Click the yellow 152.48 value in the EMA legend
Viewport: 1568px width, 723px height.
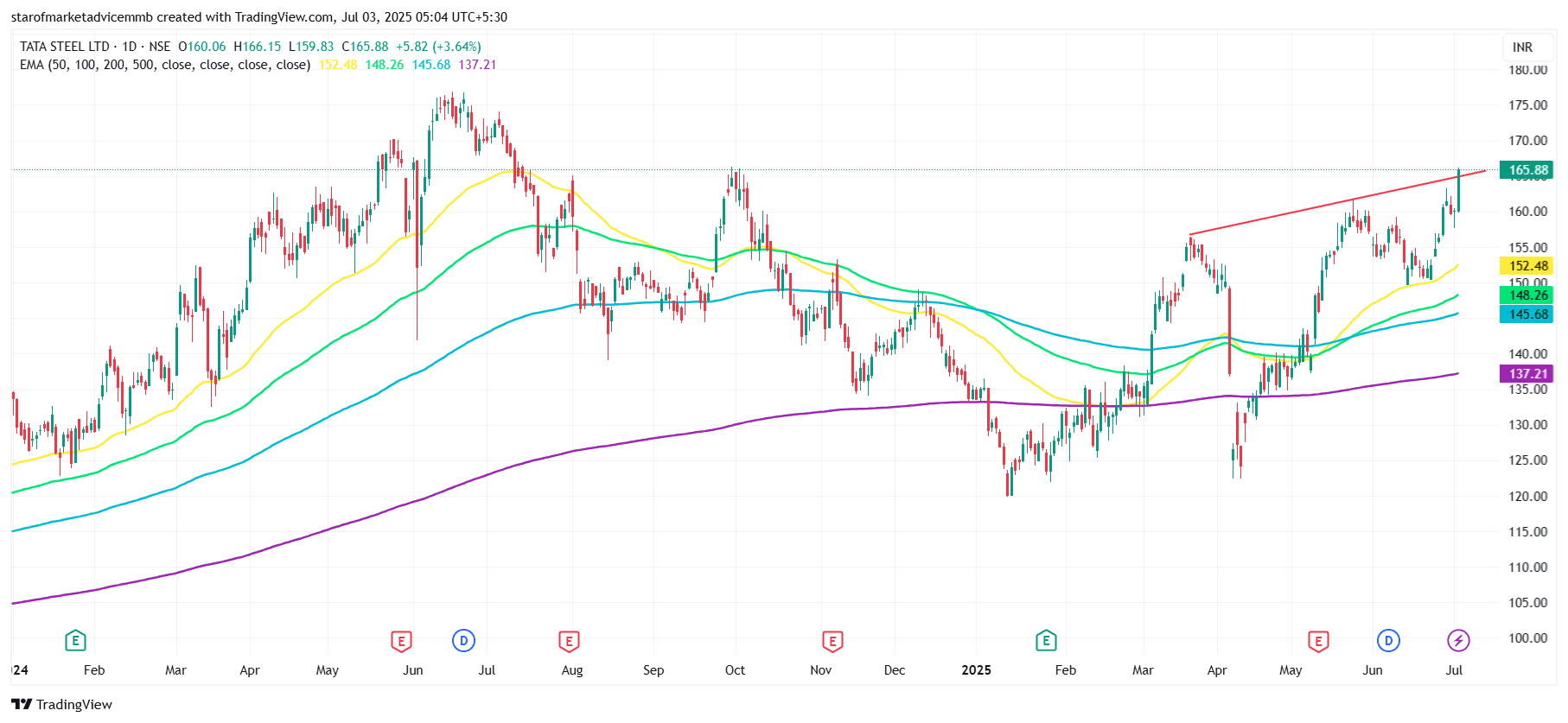click(338, 65)
